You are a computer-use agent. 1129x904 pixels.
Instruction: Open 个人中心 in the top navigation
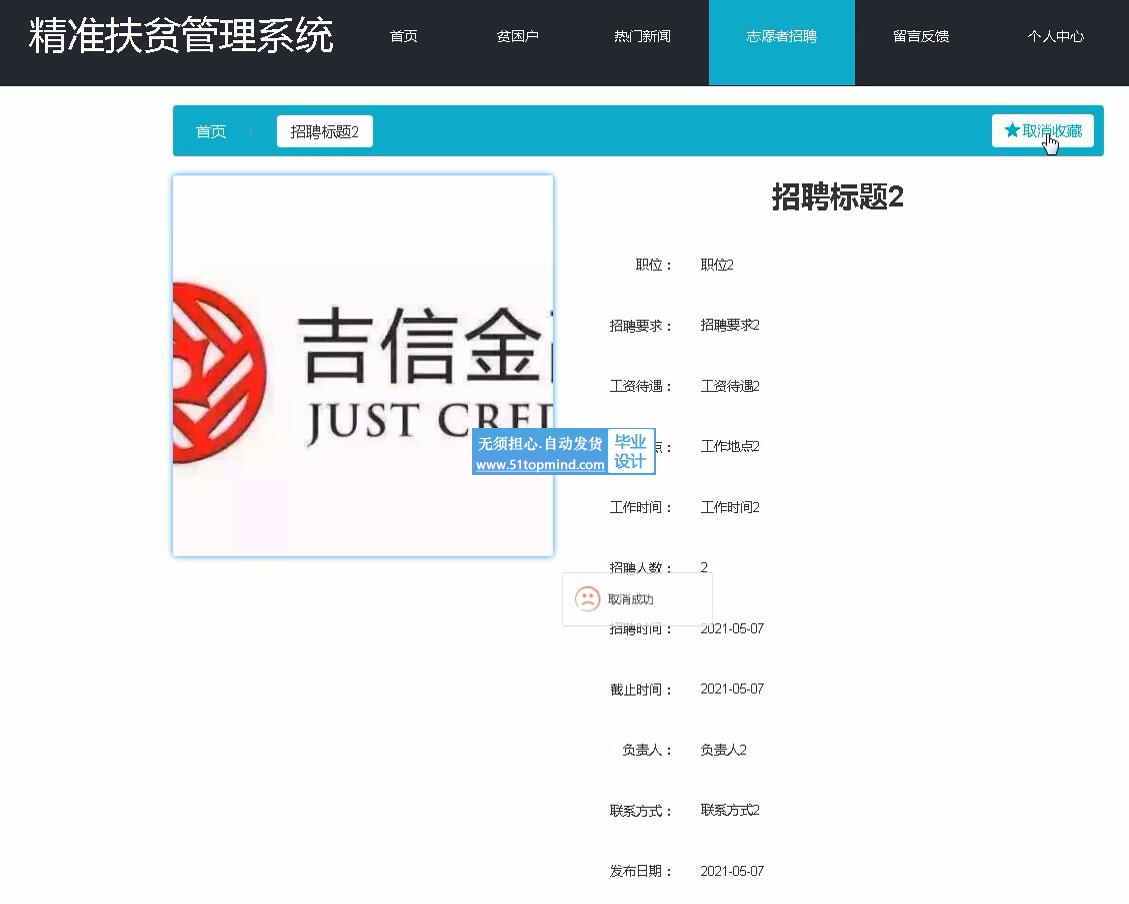[x=1056, y=36]
